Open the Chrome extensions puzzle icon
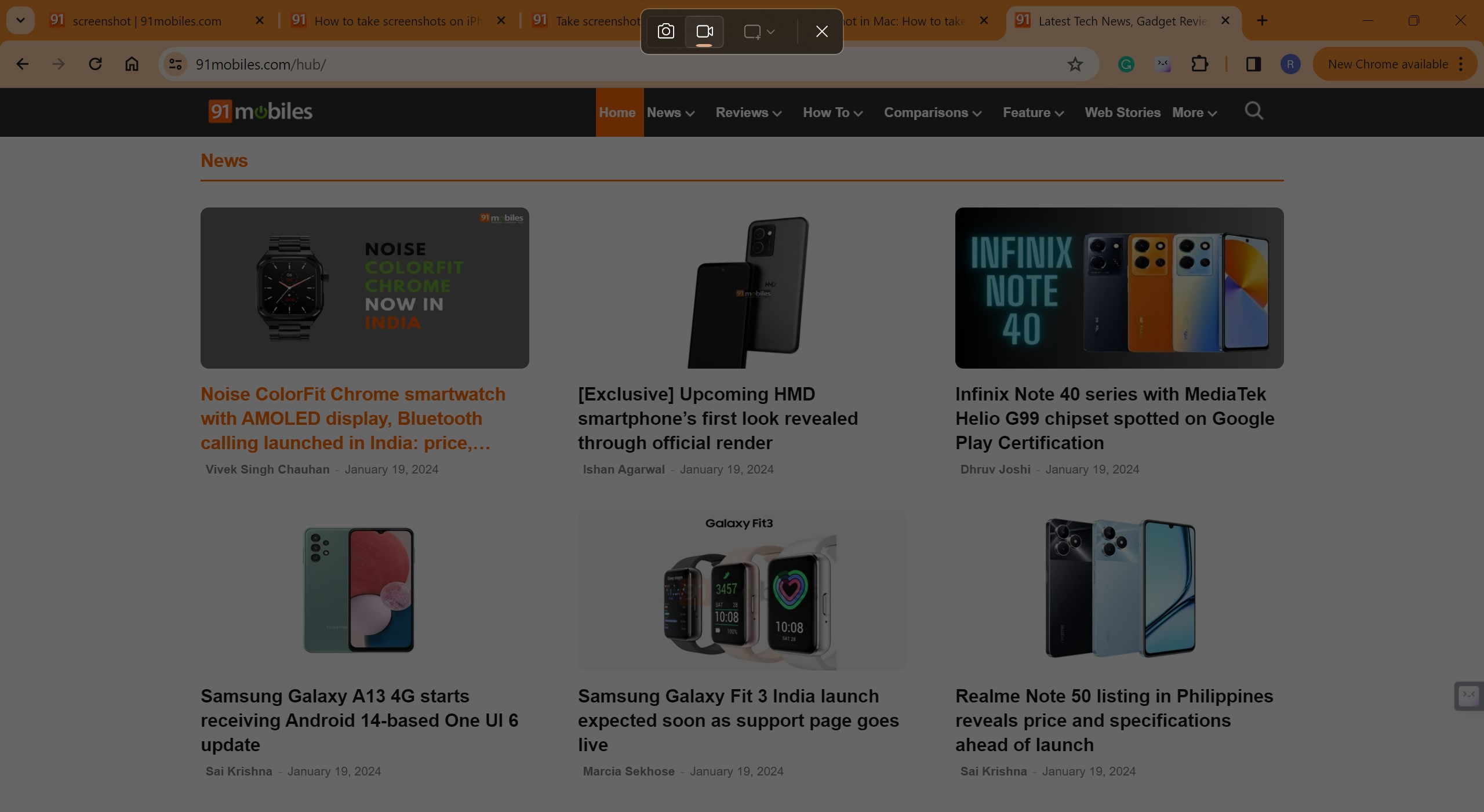The height and width of the screenshot is (812, 1484). coord(1199,64)
